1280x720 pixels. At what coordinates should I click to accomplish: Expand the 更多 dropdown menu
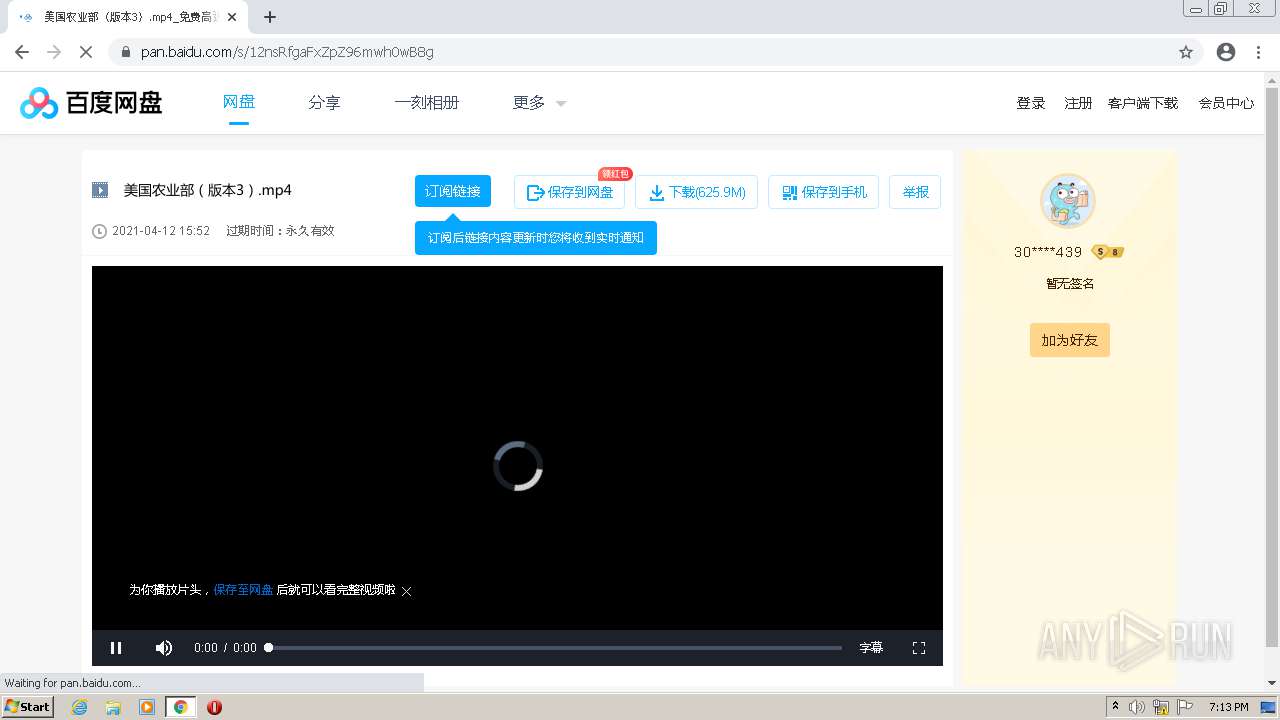(x=539, y=102)
